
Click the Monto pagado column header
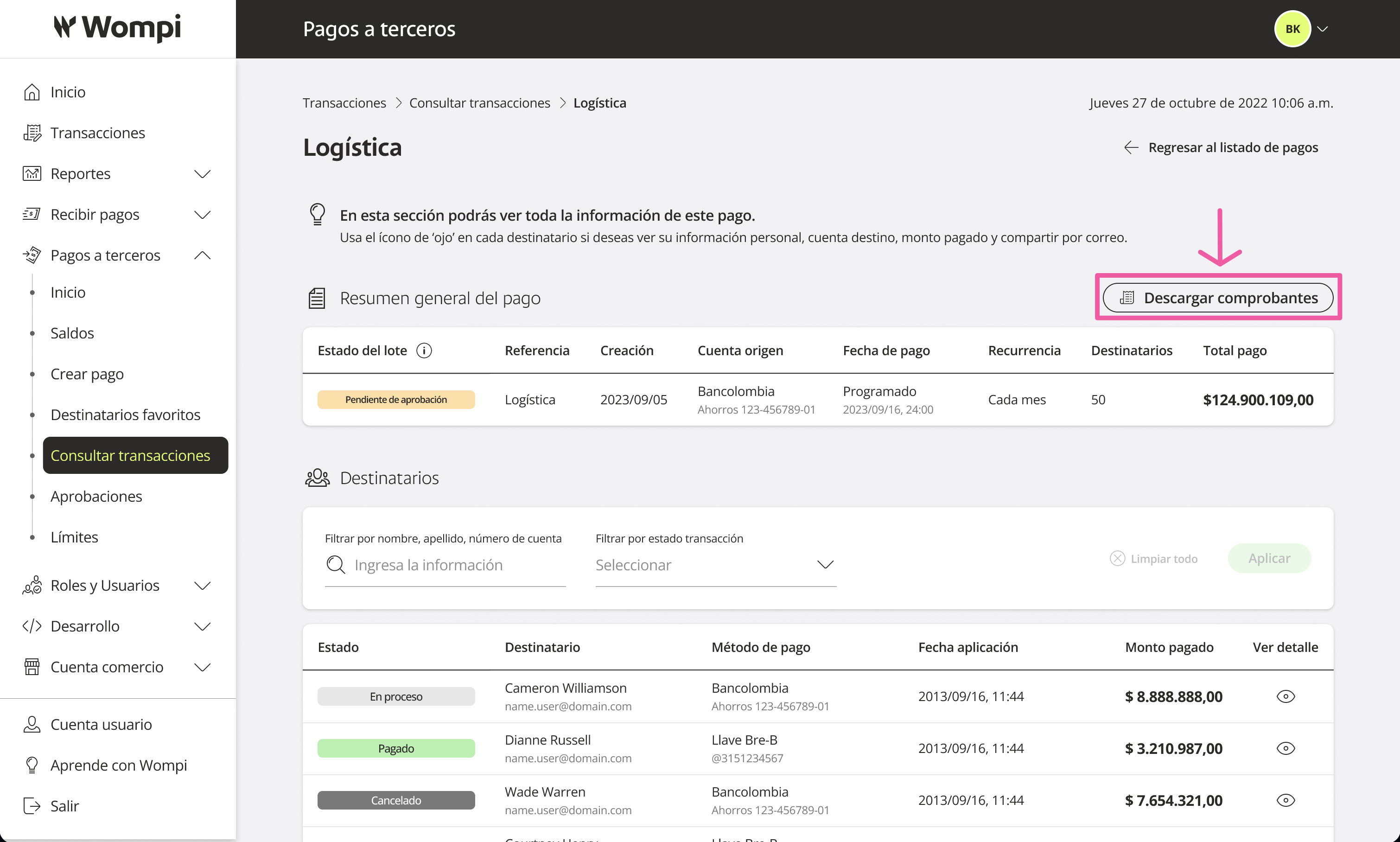click(x=1169, y=647)
